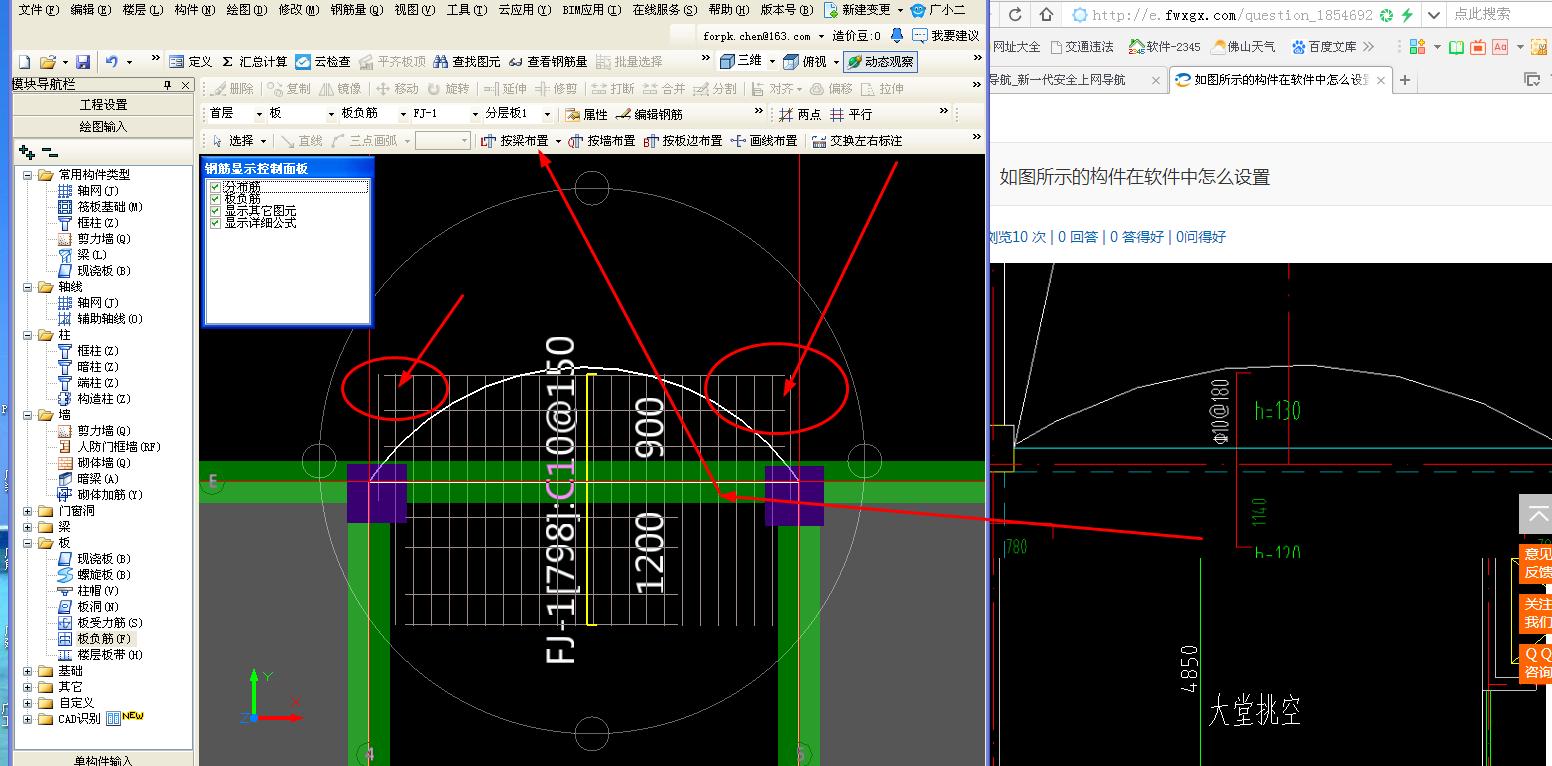
Task: Click 按板边布置 layout-by-slab-edge tool
Action: tap(683, 141)
